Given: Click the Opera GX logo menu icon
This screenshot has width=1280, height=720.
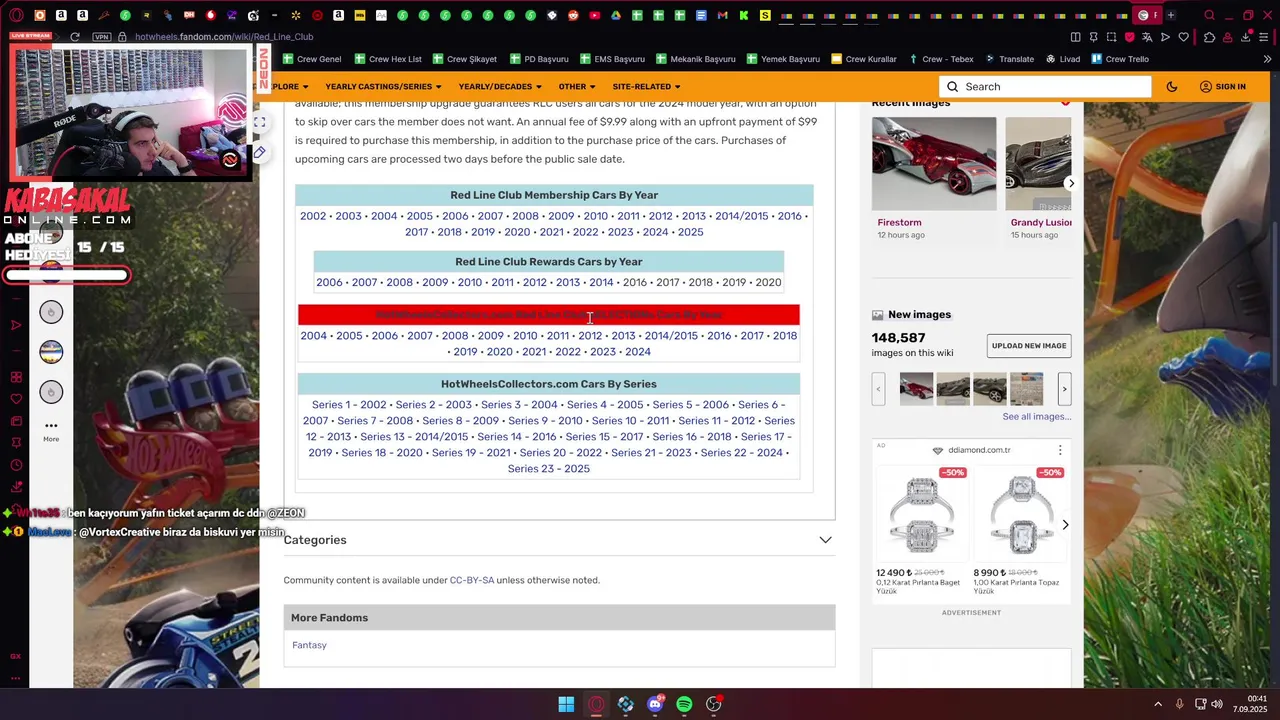Looking at the screenshot, I should click(16, 15).
